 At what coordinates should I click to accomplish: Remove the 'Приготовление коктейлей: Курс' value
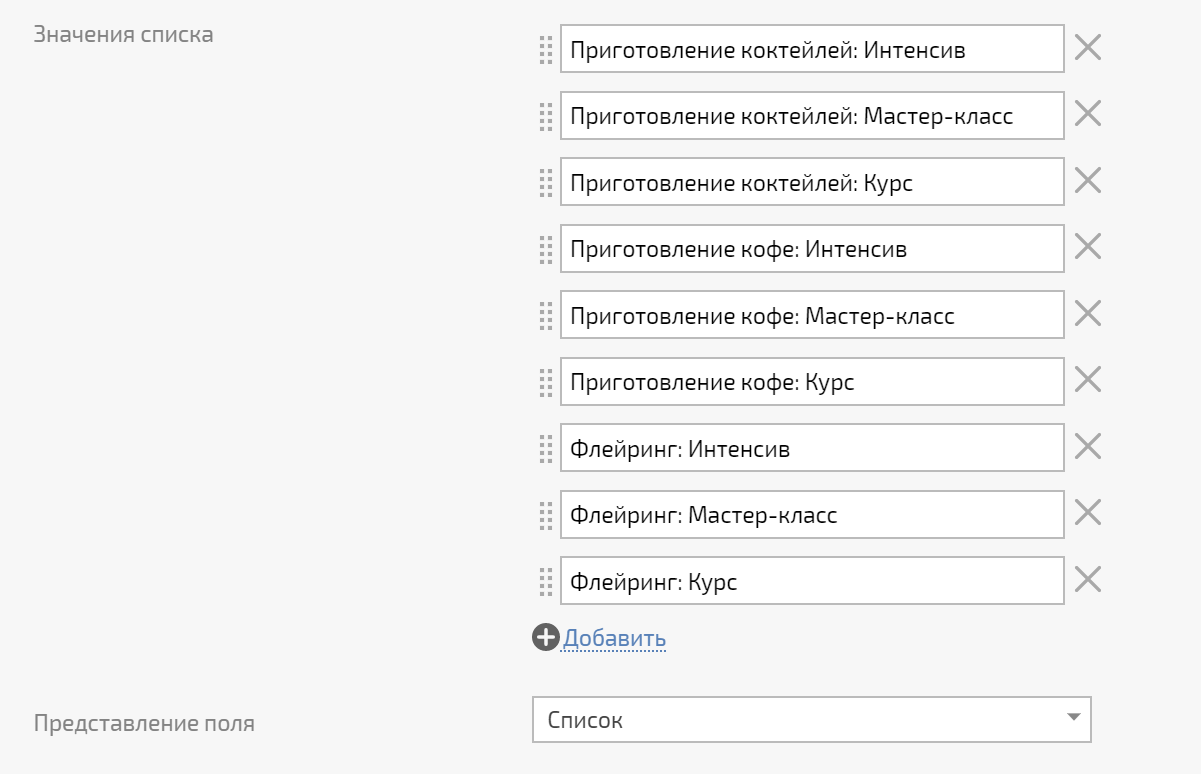[1087, 181]
